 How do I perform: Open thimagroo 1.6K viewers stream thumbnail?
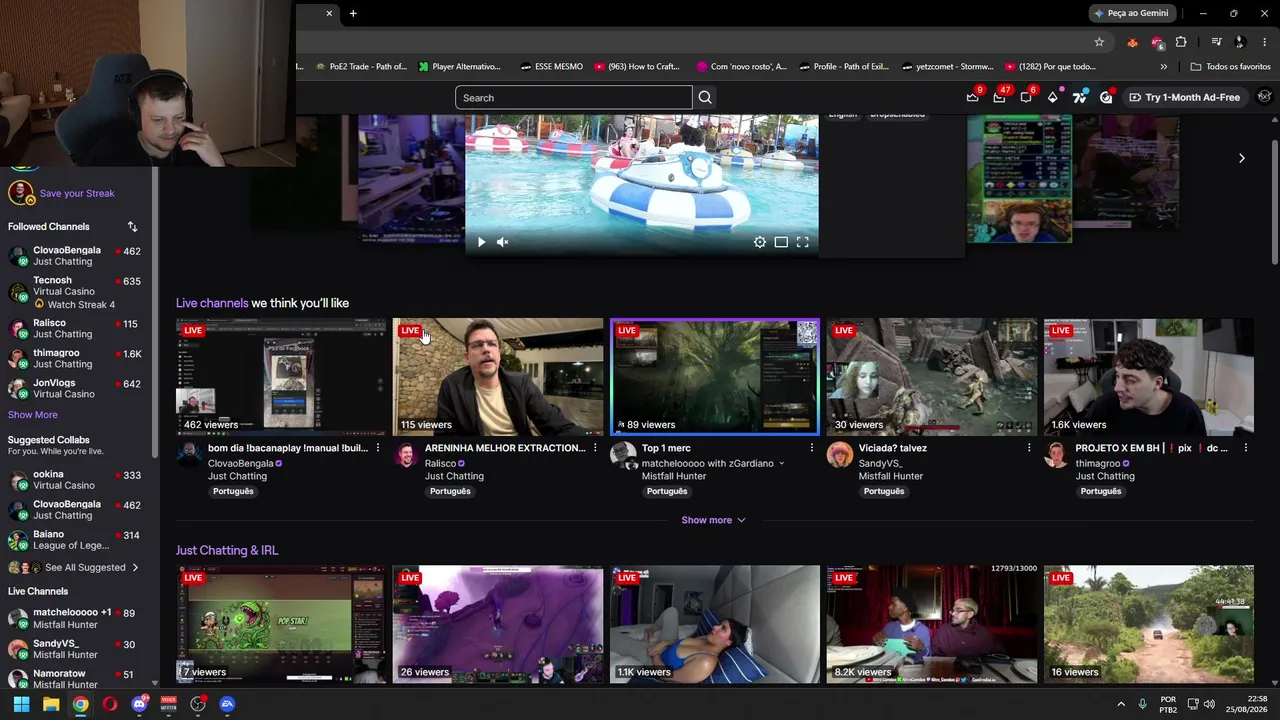click(1148, 377)
